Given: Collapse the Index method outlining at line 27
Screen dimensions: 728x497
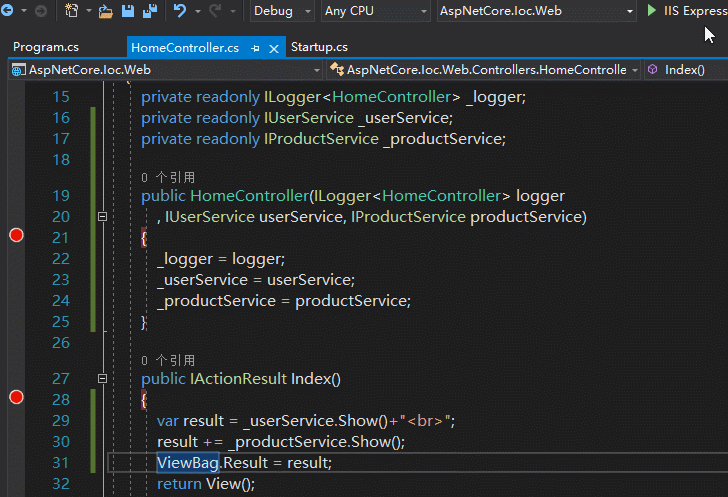Looking at the screenshot, I should (103, 379).
